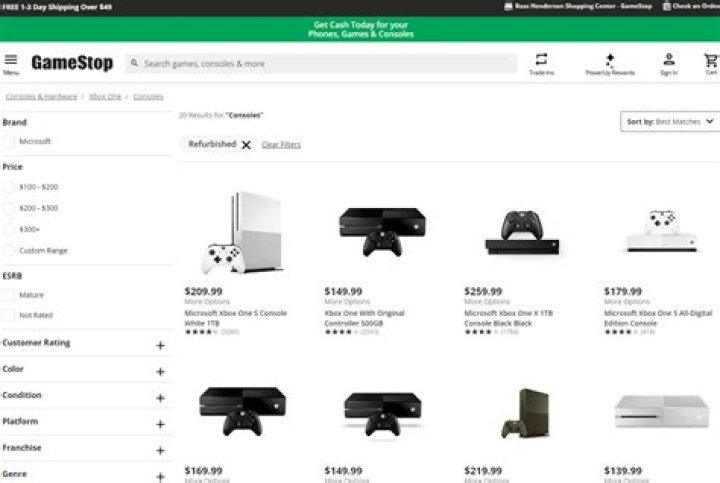Expand the Genre filter section
The image size is (720, 483).
point(160,477)
